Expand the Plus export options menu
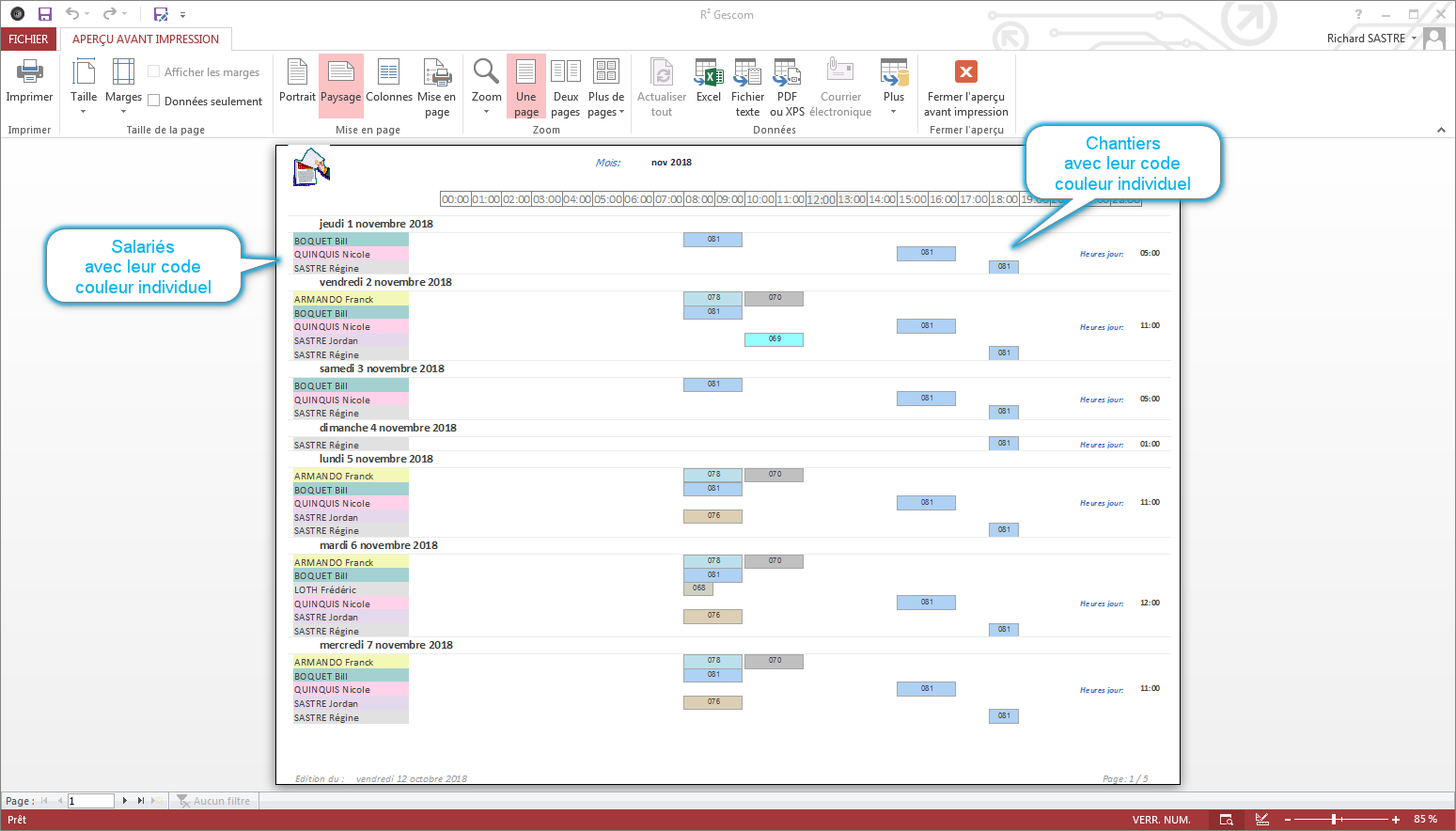Image resolution: width=1456 pixels, height=831 pixels. 894,86
